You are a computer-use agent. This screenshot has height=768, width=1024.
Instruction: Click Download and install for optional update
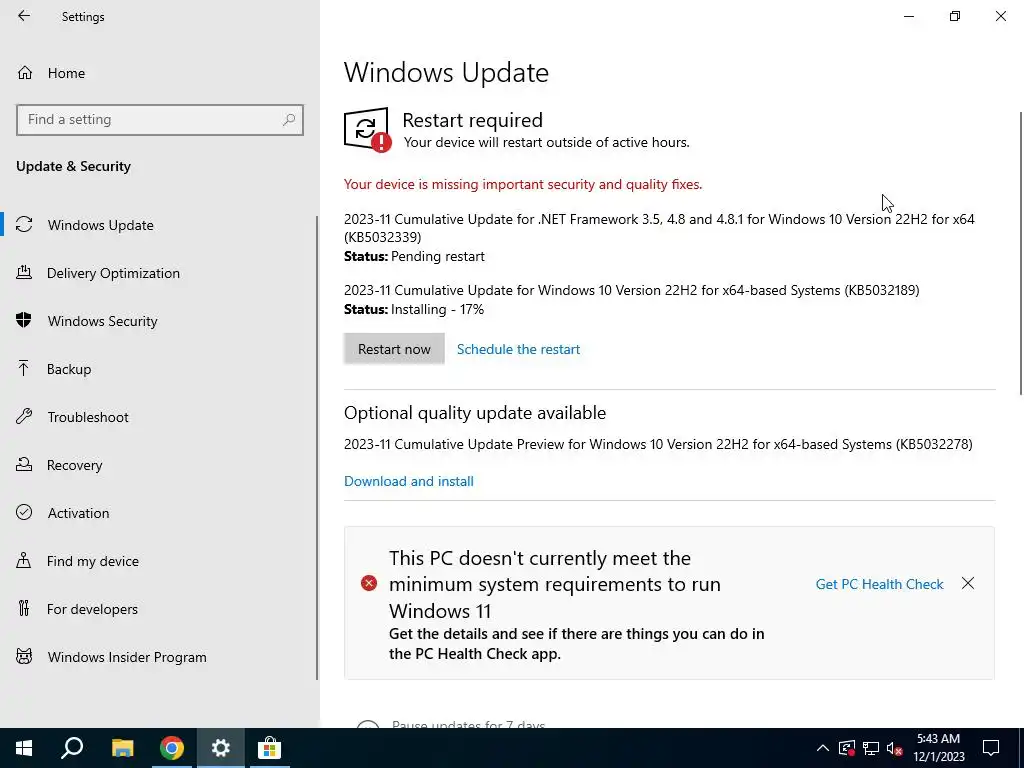(409, 481)
